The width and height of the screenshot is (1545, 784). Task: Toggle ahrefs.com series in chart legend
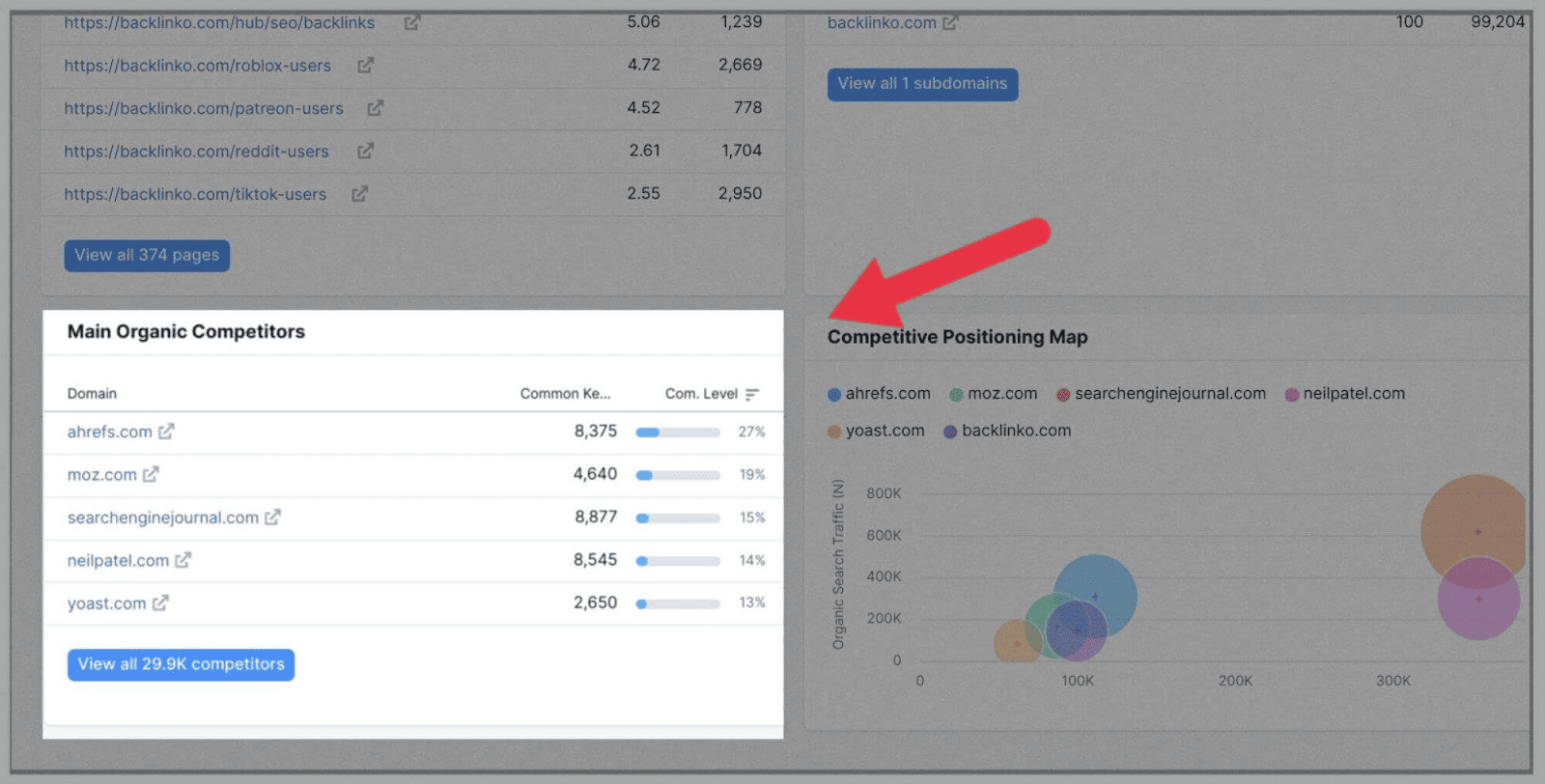pyautogui.click(x=879, y=394)
